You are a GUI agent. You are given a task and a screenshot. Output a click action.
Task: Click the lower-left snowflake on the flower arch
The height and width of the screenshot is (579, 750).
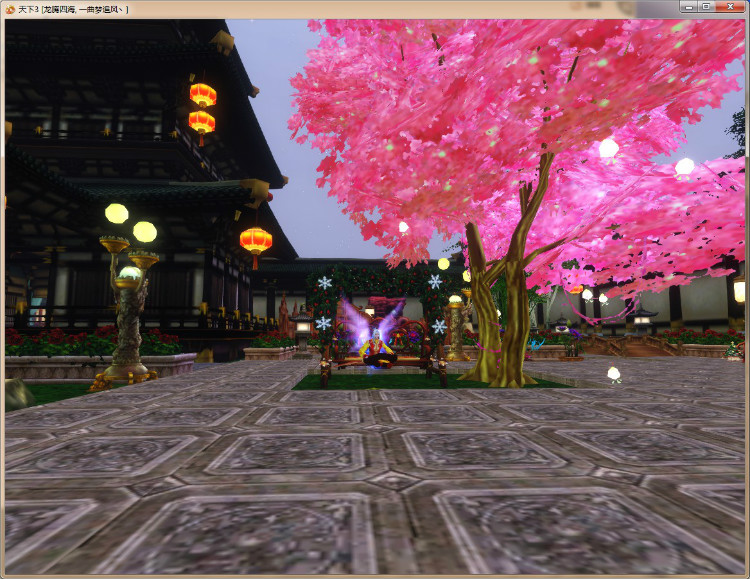[x=323, y=323]
